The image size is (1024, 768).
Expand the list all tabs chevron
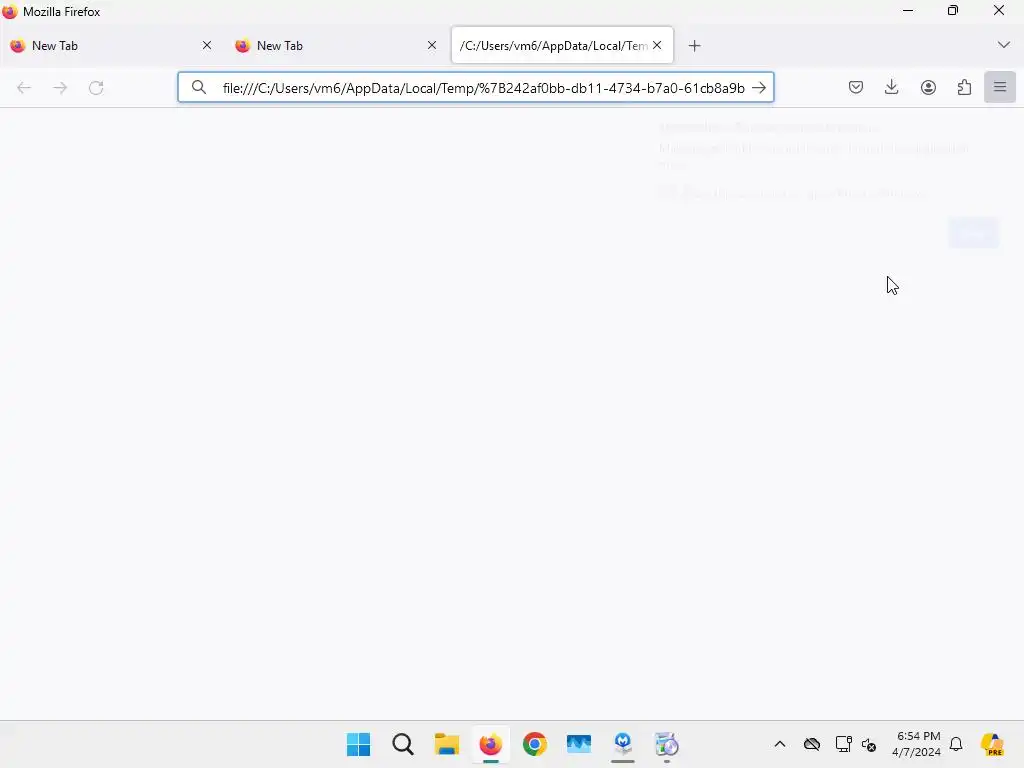click(1004, 45)
